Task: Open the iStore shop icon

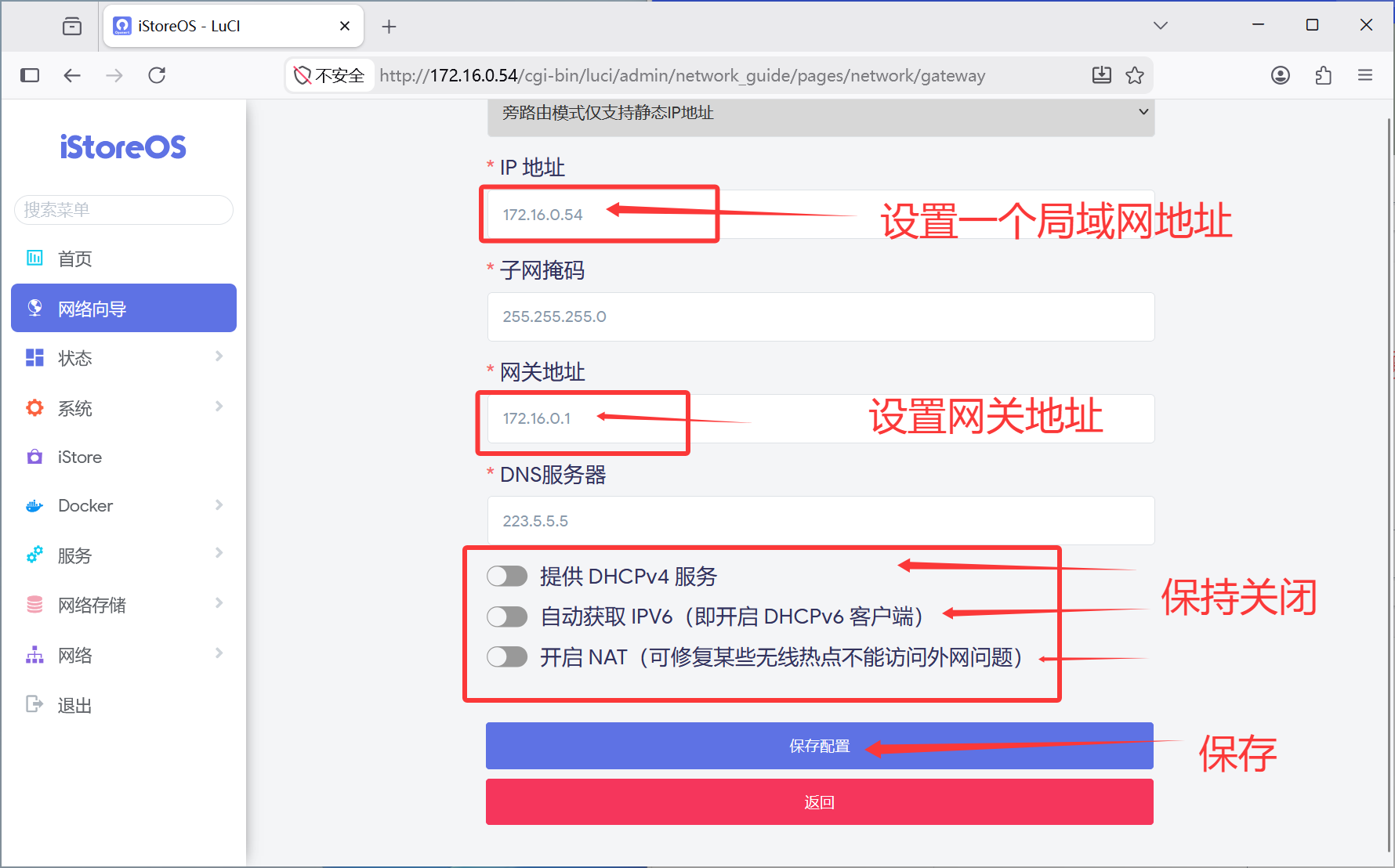Action: pyautogui.click(x=34, y=457)
